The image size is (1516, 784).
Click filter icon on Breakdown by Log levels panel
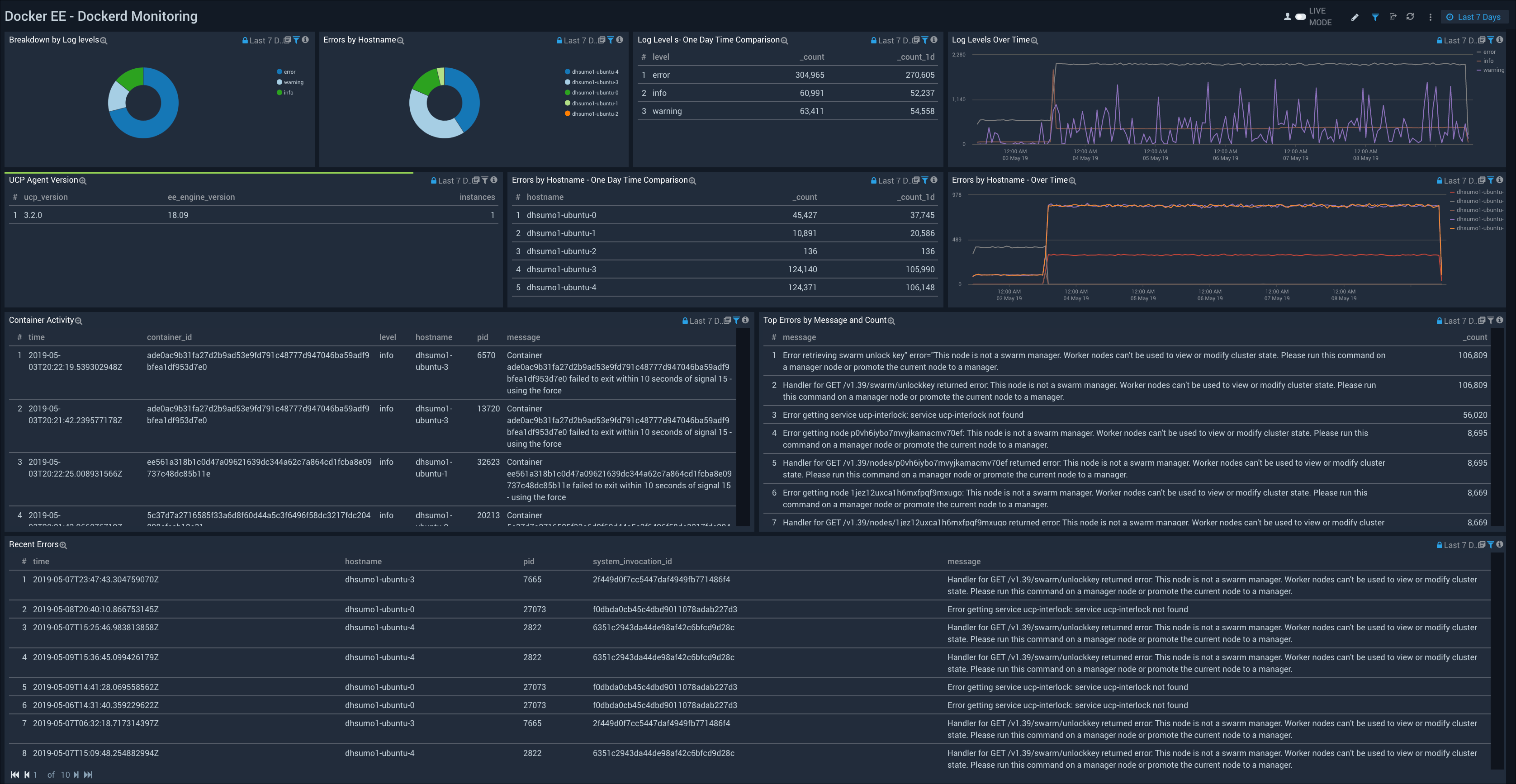point(297,40)
